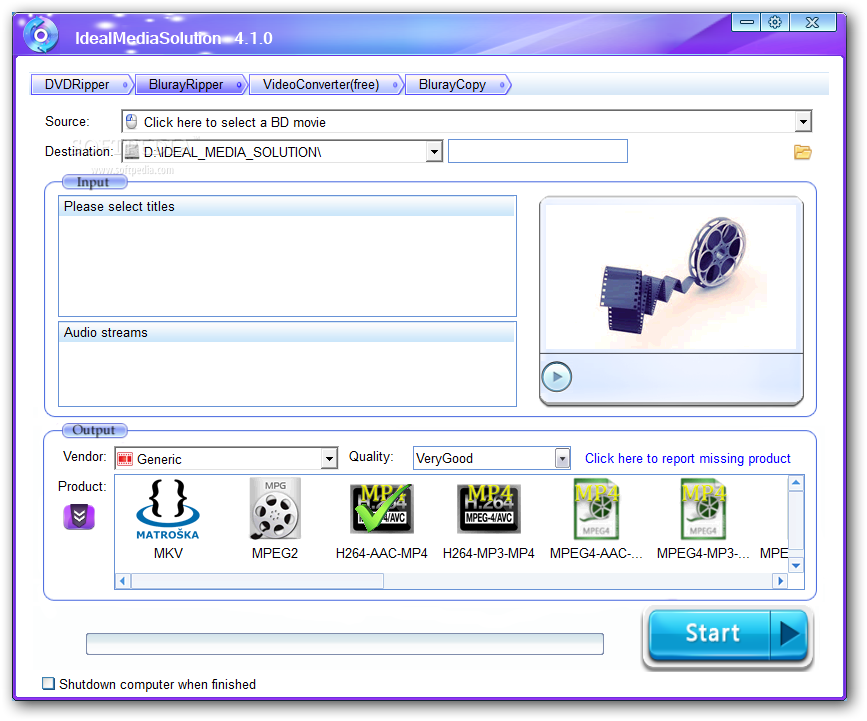Choose the MPEG2 output format icon
The image size is (867, 721).
coord(275,508)
